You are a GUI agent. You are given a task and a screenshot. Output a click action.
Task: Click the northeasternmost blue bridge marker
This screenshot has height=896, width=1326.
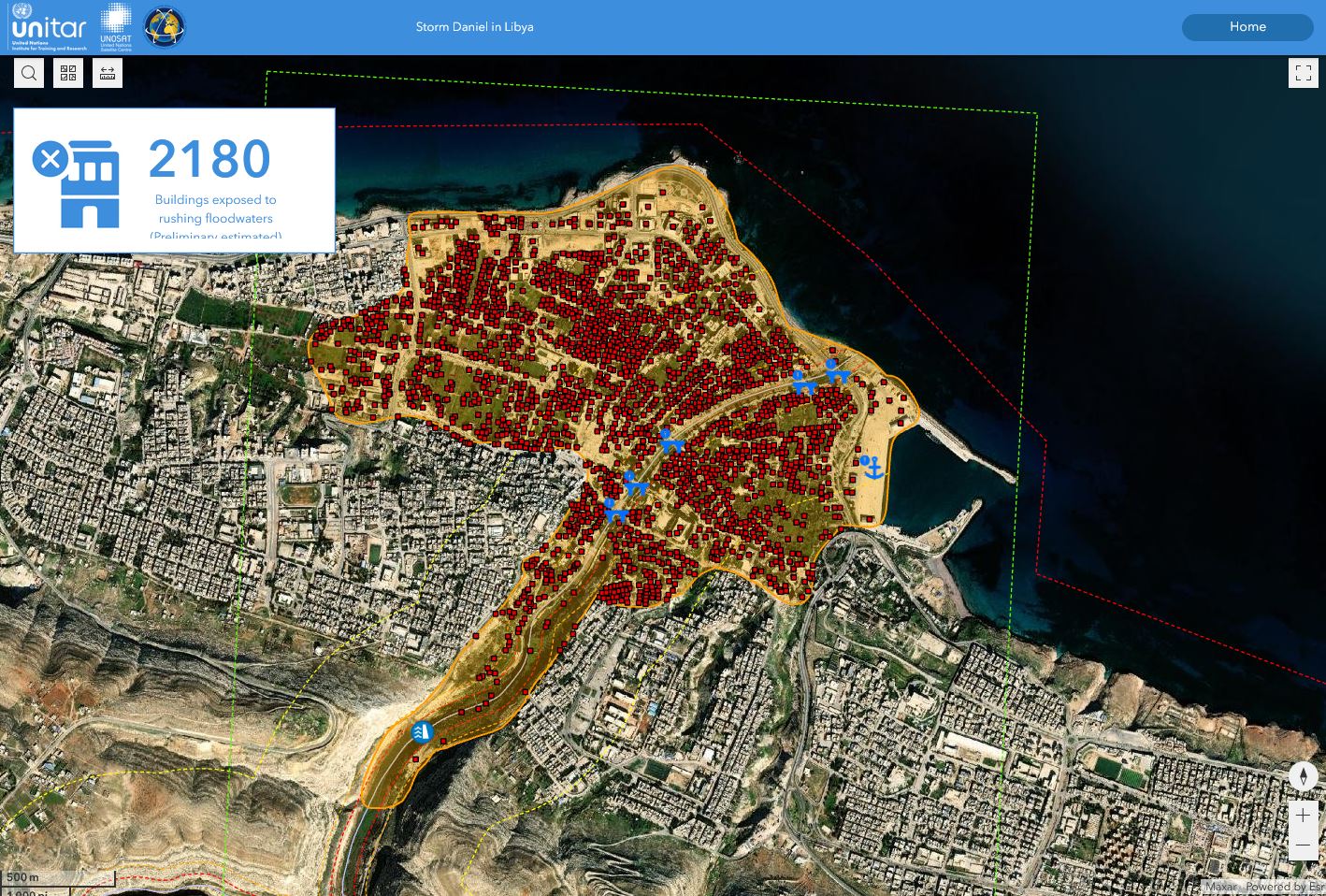click(x=836, y=371)
